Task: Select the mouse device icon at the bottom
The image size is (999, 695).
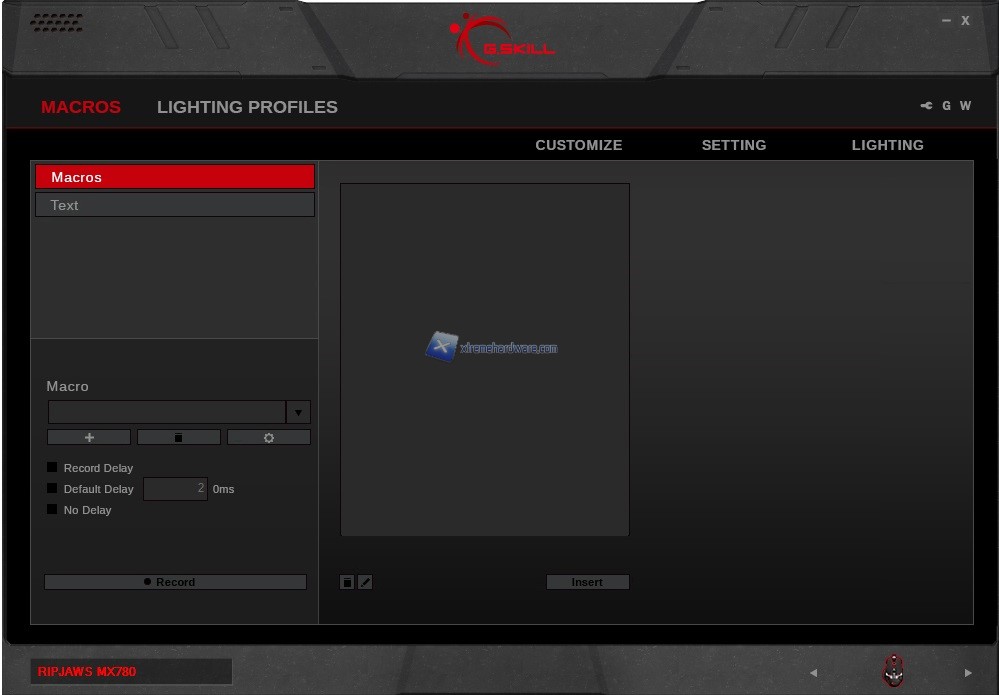Action: pos(893,671)
